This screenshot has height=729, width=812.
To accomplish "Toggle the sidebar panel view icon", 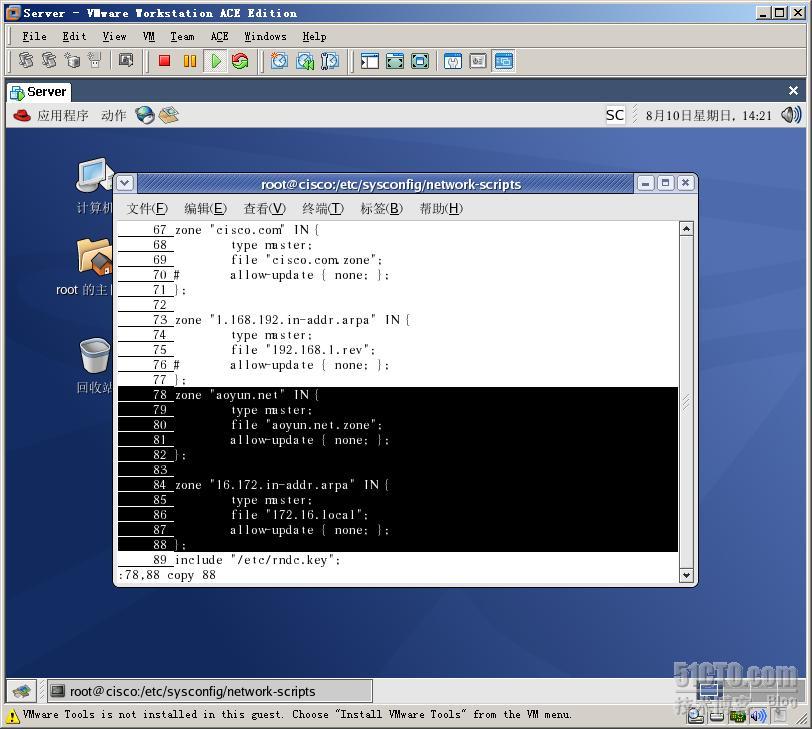I will [x=370, y=61].
